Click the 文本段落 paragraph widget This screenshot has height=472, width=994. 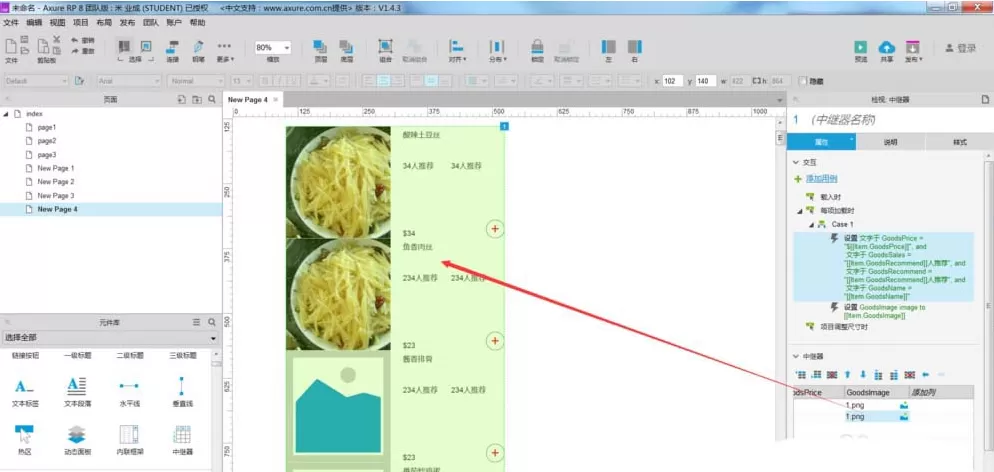[x=77, y=392]
